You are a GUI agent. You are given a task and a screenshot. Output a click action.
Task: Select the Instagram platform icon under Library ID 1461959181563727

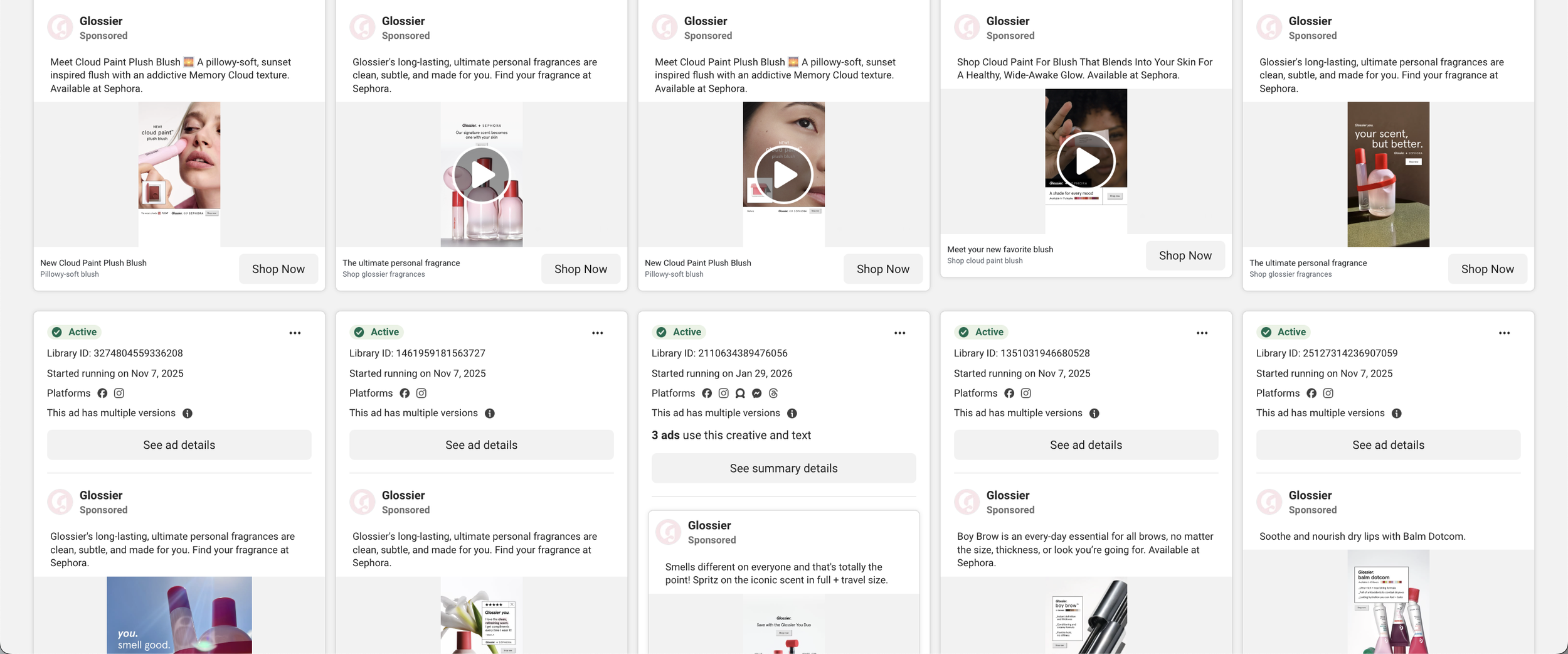[421, 393]
